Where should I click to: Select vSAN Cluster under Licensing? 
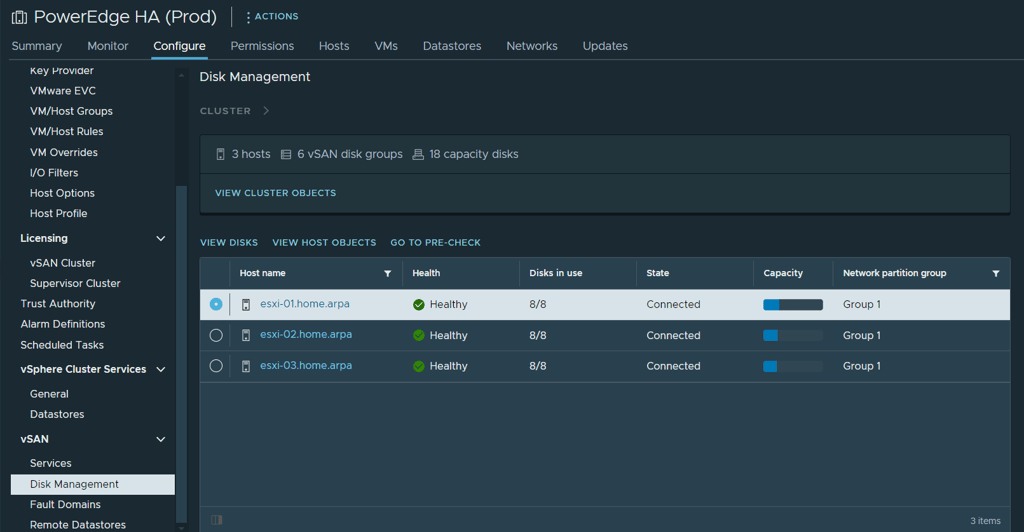pyautogui.click(x=63, y=263)
